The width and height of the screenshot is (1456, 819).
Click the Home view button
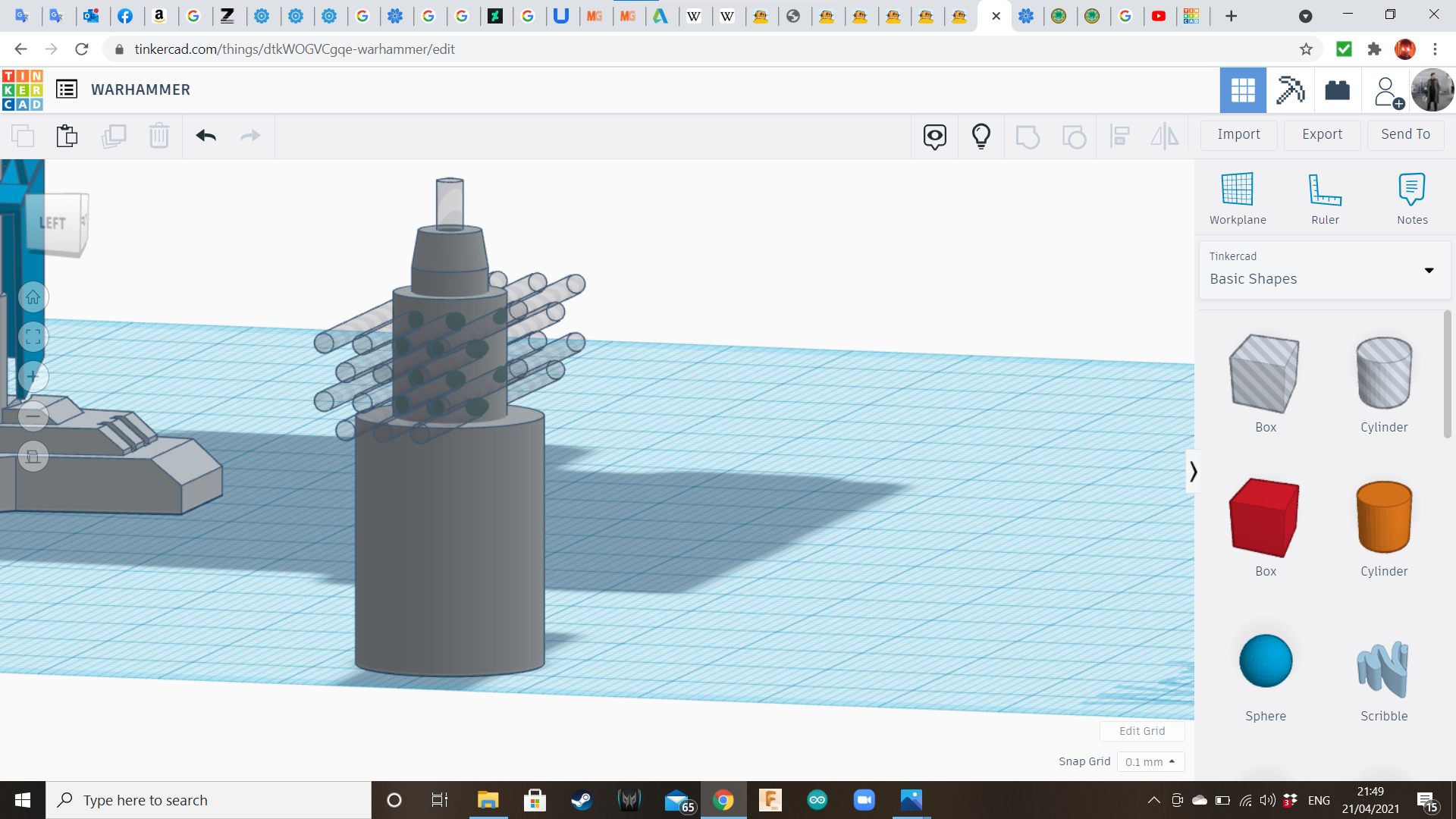coord(33,297)
